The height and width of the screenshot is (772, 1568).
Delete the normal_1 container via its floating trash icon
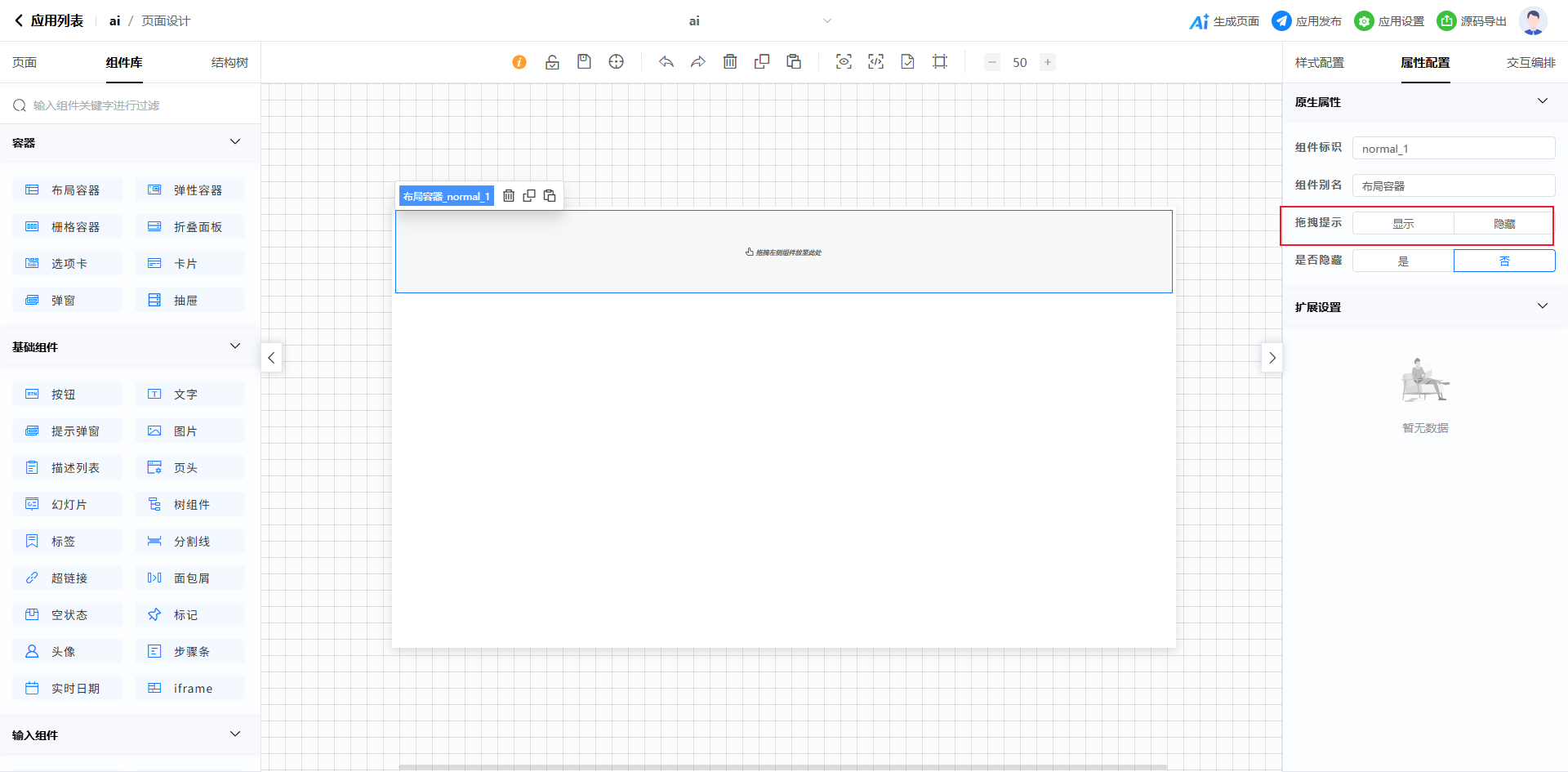pyautogui.click(x=509, y=196)
